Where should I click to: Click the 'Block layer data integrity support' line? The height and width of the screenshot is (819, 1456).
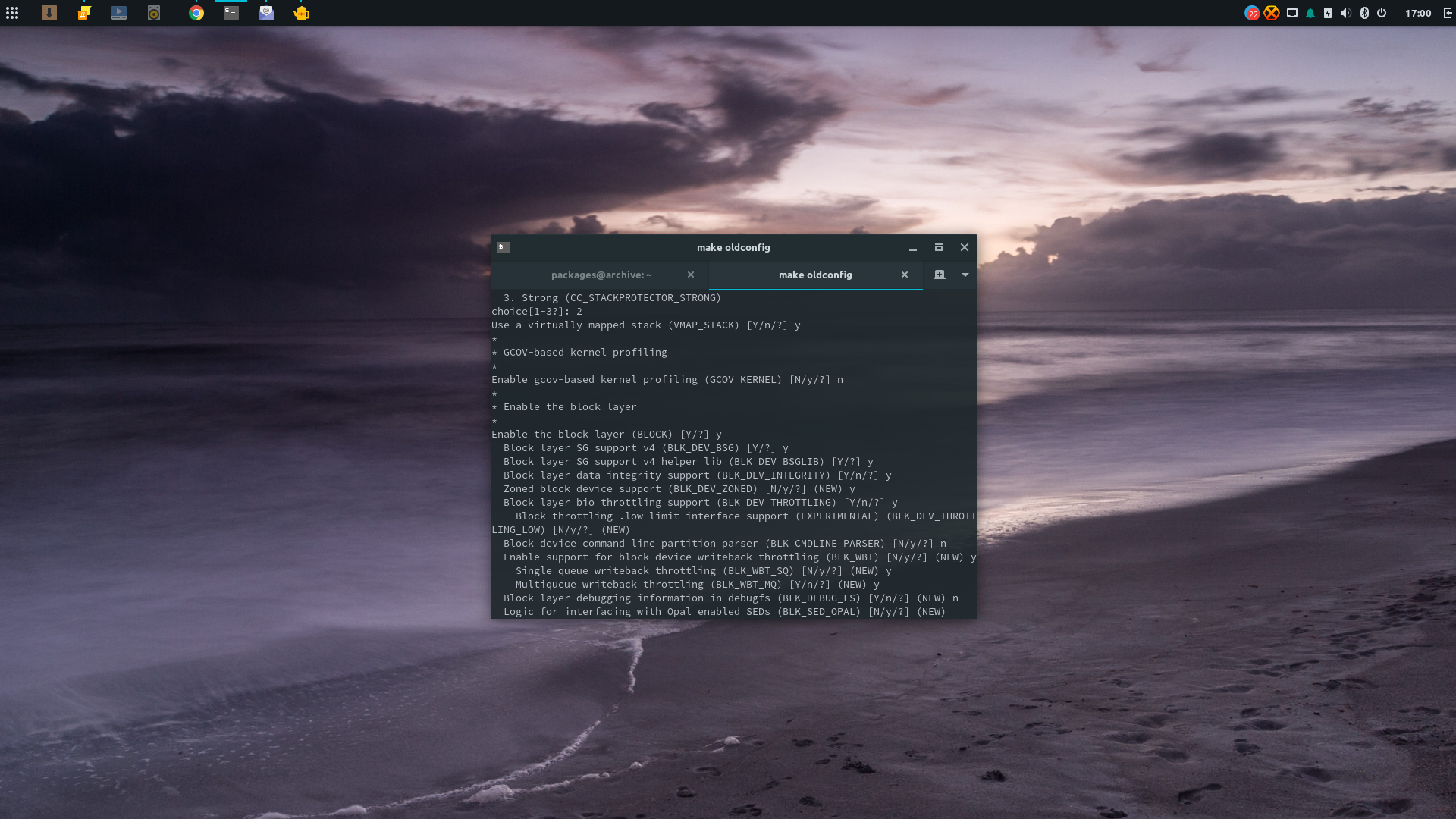(x=698, y=475)
